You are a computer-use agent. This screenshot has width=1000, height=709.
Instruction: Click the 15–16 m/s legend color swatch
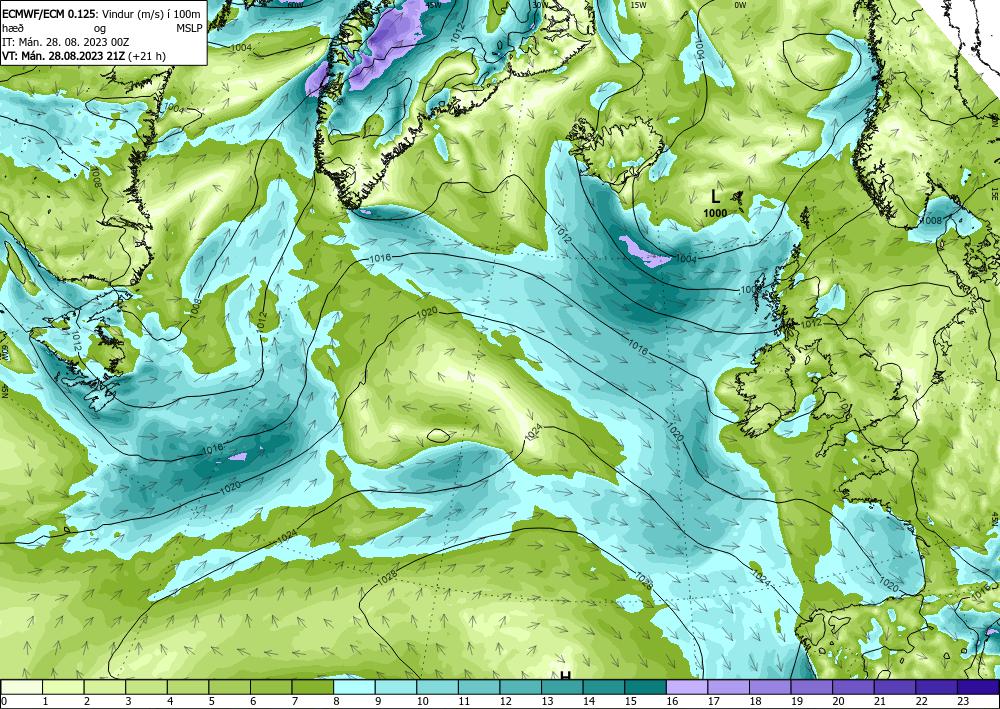[646, 687]
